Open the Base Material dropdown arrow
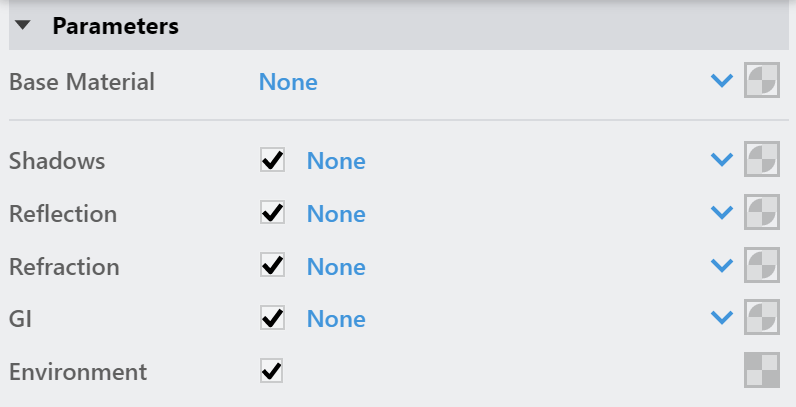Viewport: 796px width, 407px height. 721,80
